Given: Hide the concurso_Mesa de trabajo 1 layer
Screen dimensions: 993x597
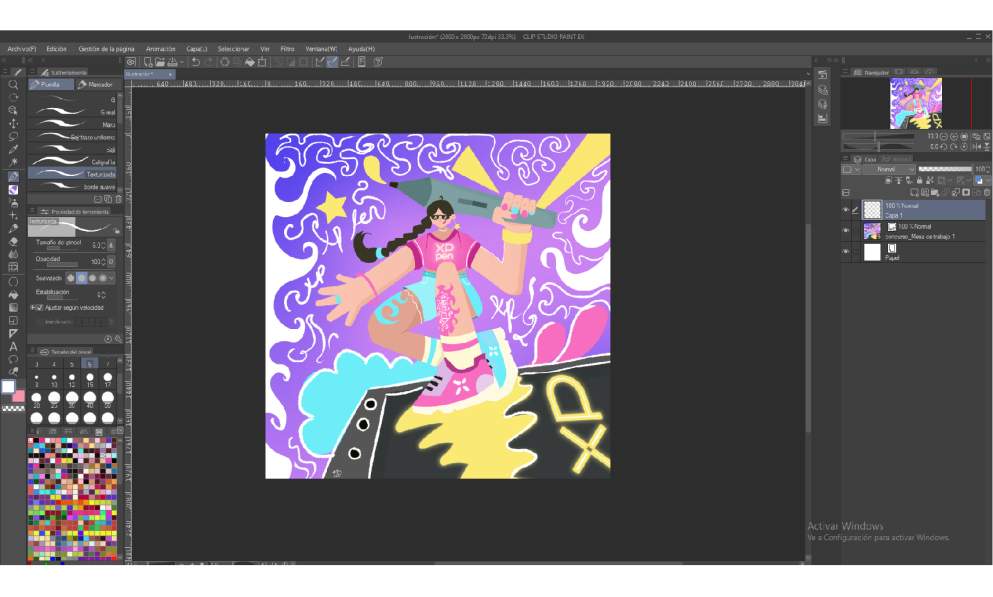Looking at the screenshot, I should (845, 230).
